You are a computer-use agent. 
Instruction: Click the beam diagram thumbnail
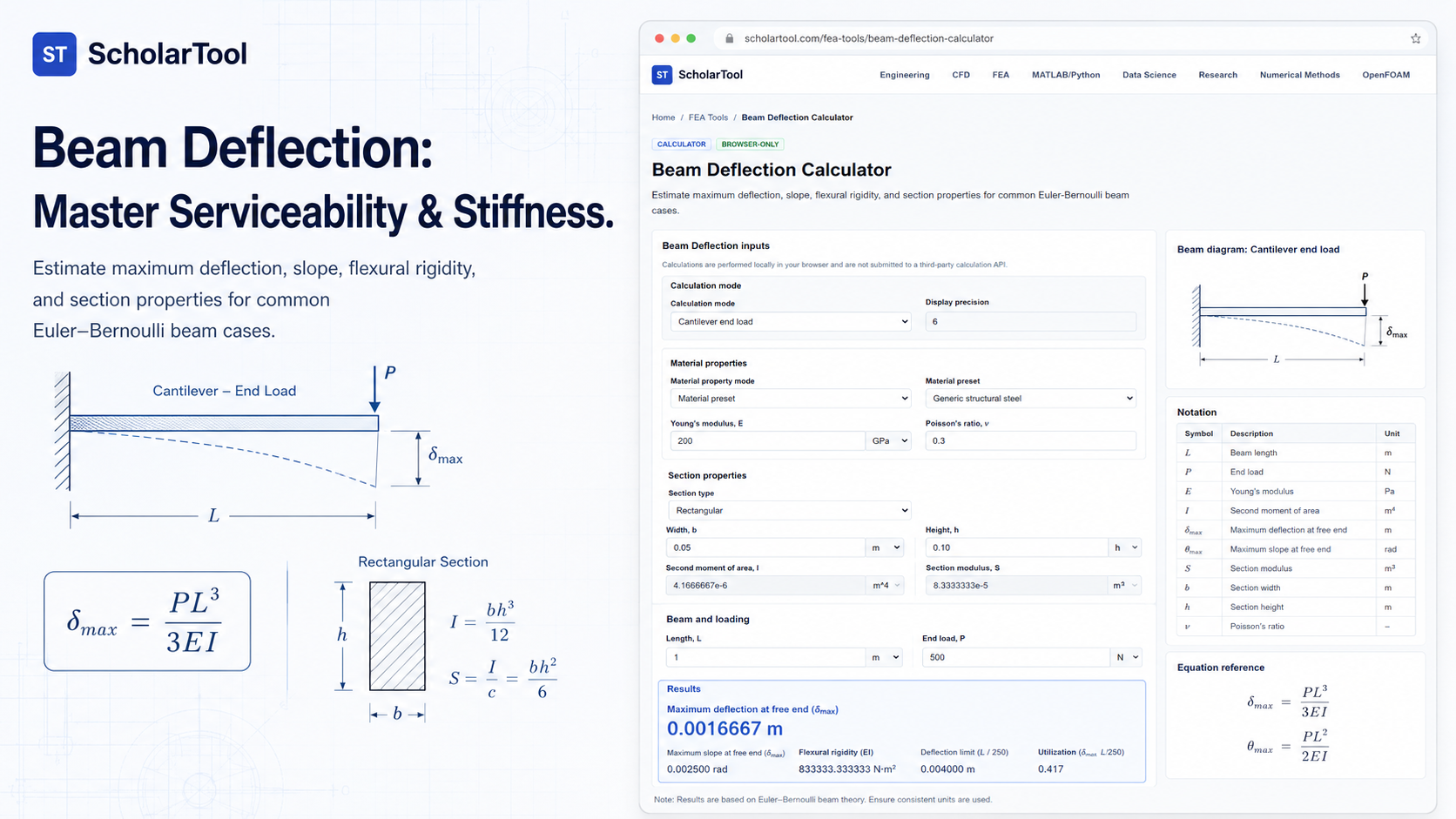[1299, 320]
